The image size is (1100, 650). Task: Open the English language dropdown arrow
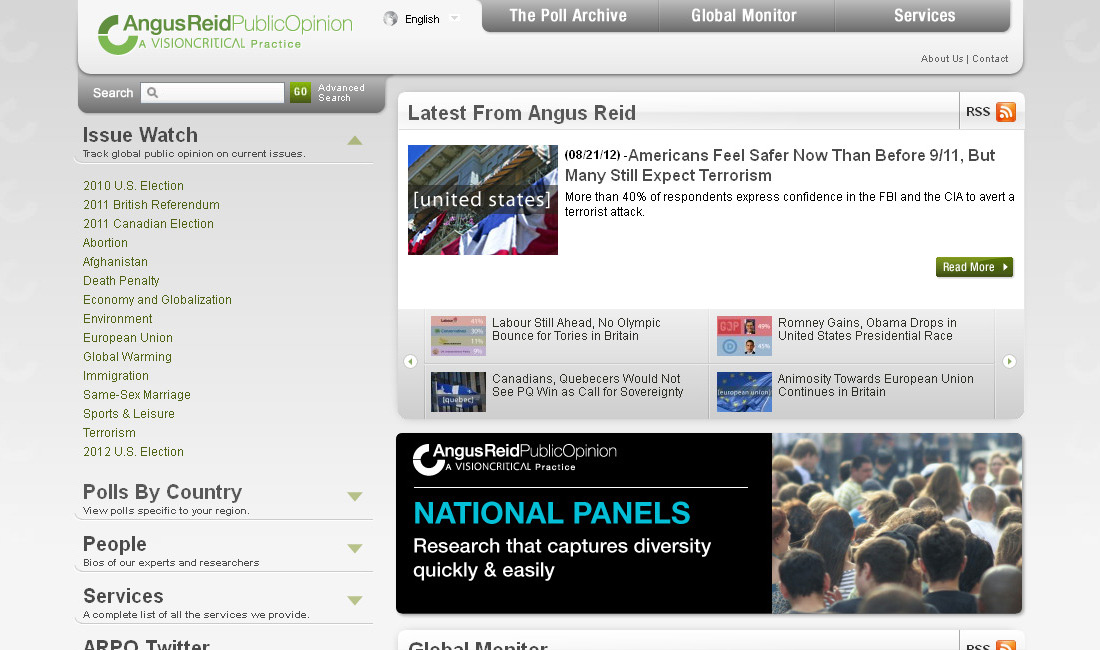click(455, 18)
